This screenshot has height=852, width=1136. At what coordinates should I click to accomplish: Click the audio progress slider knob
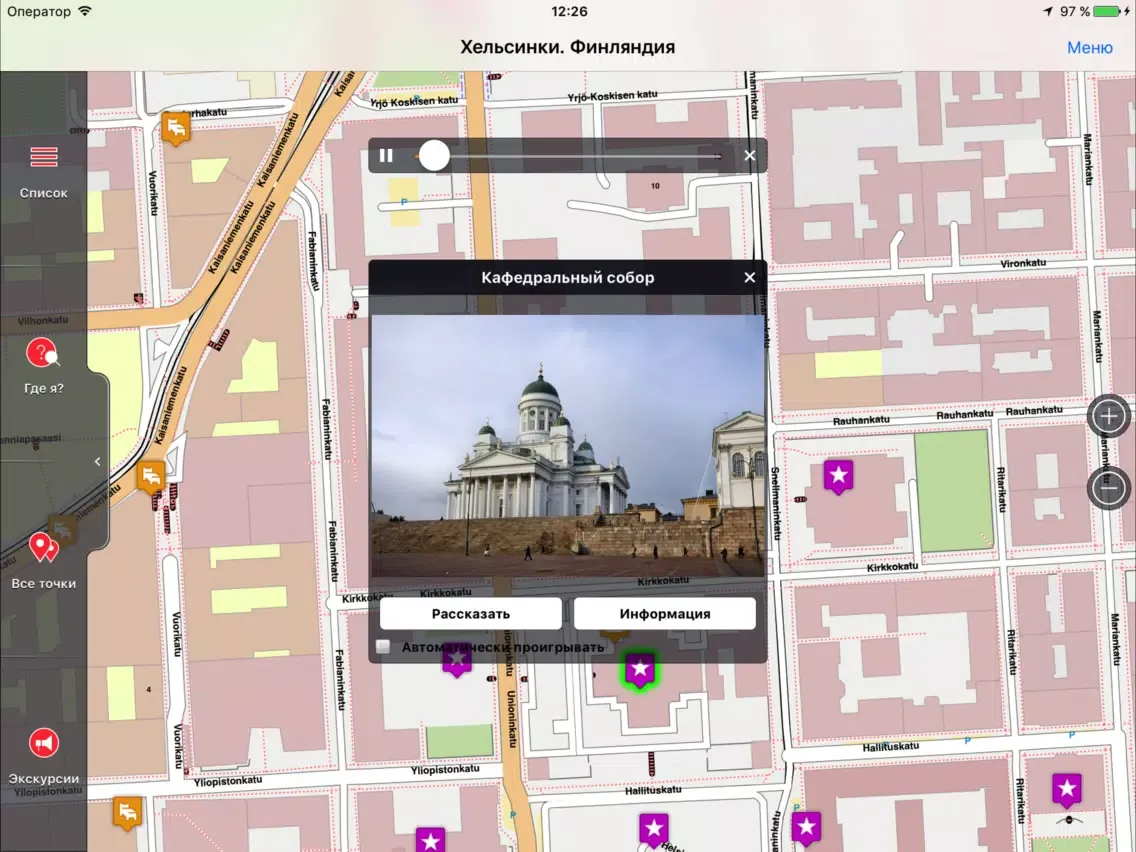[x=434, y=156]
